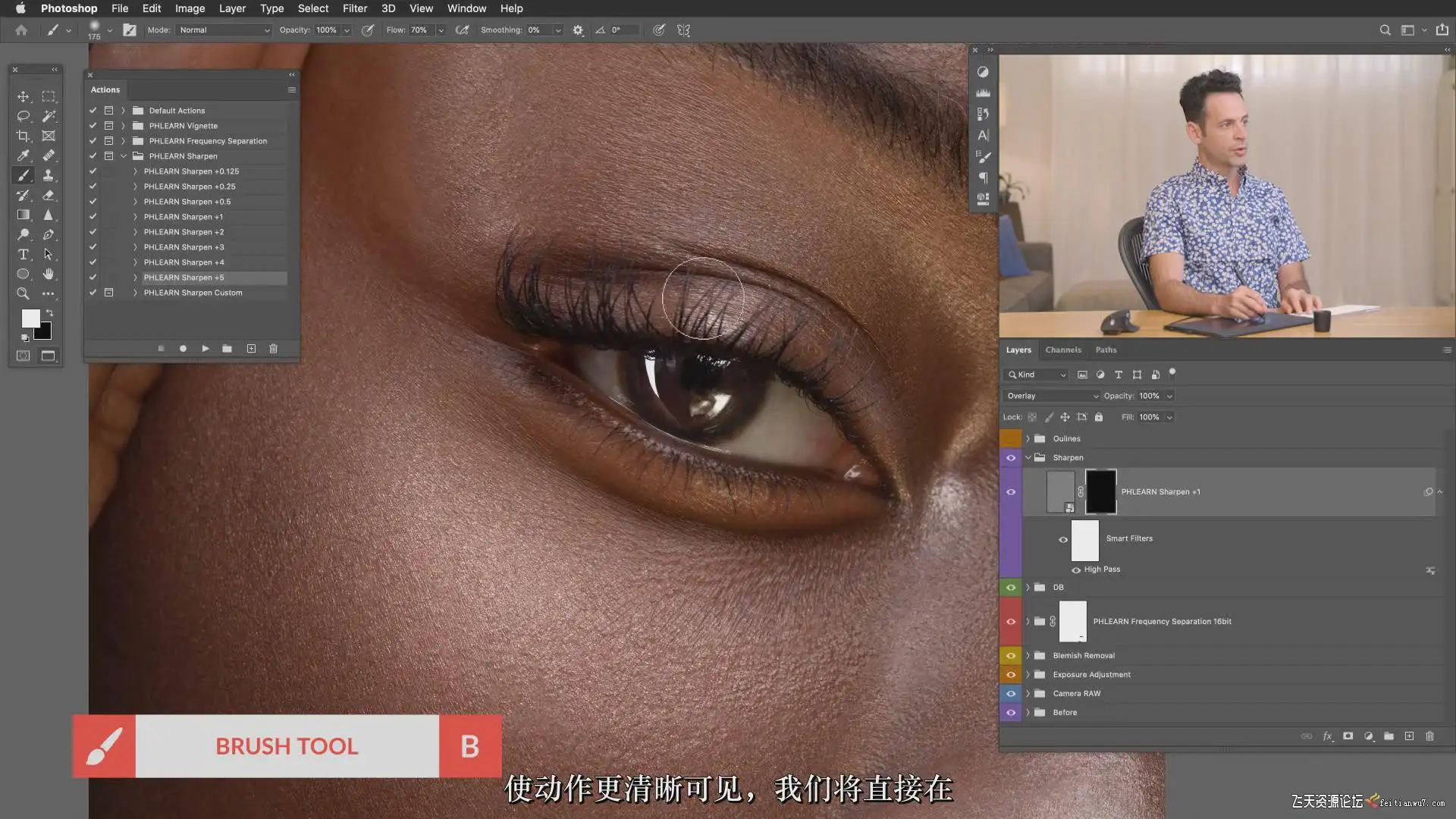Image resolution: width=1456 pixels, height=819 pixels.
Task: Click the layer mask thumbnail on PHLEARN Sharpen +1
Action: (x=1100, y=491)
